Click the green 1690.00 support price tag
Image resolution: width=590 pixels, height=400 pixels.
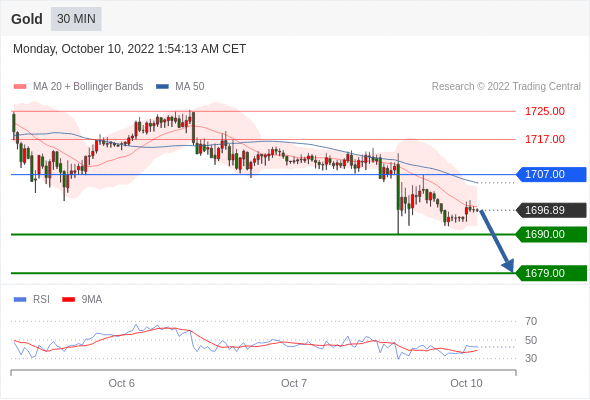tap(551, 234)
